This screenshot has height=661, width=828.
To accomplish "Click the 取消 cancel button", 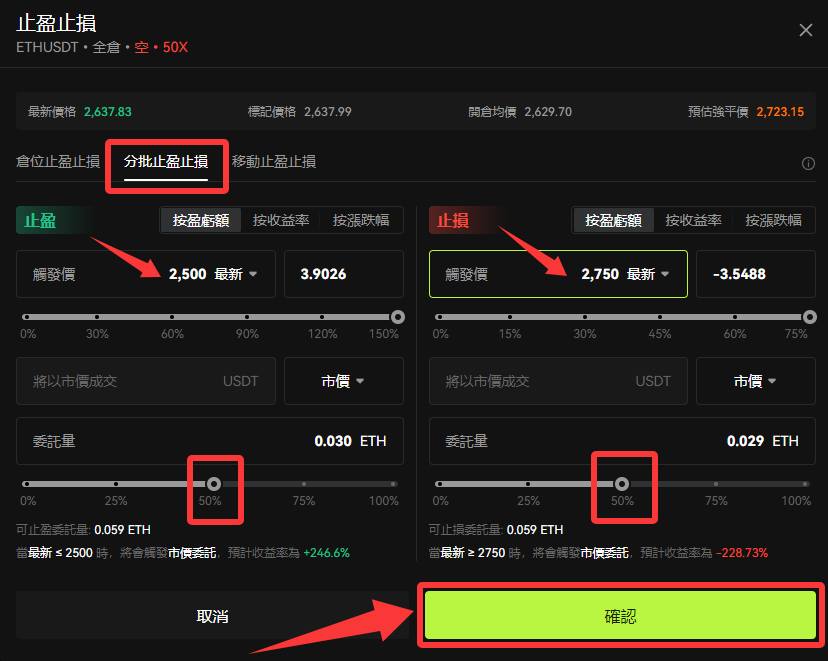I will click(212, 616).
